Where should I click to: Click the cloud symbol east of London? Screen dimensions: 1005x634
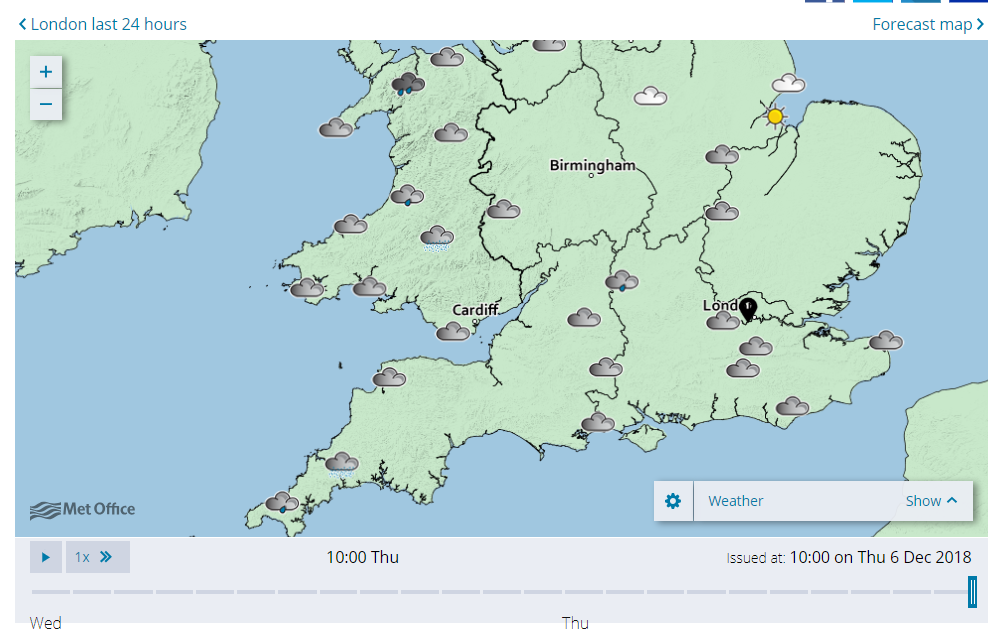[884, 340]
